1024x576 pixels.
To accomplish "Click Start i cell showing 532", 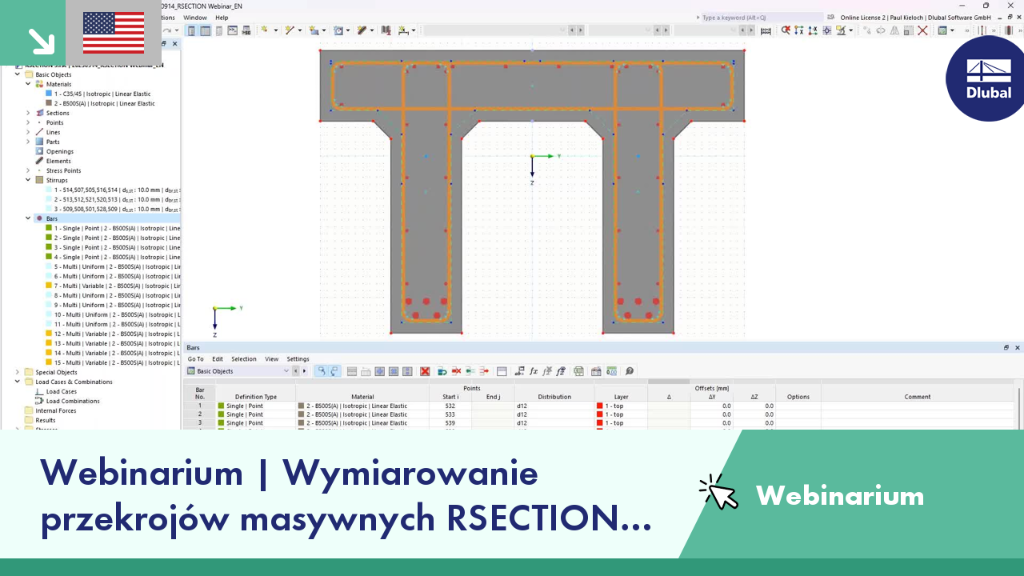I will [x=450, y=406].
